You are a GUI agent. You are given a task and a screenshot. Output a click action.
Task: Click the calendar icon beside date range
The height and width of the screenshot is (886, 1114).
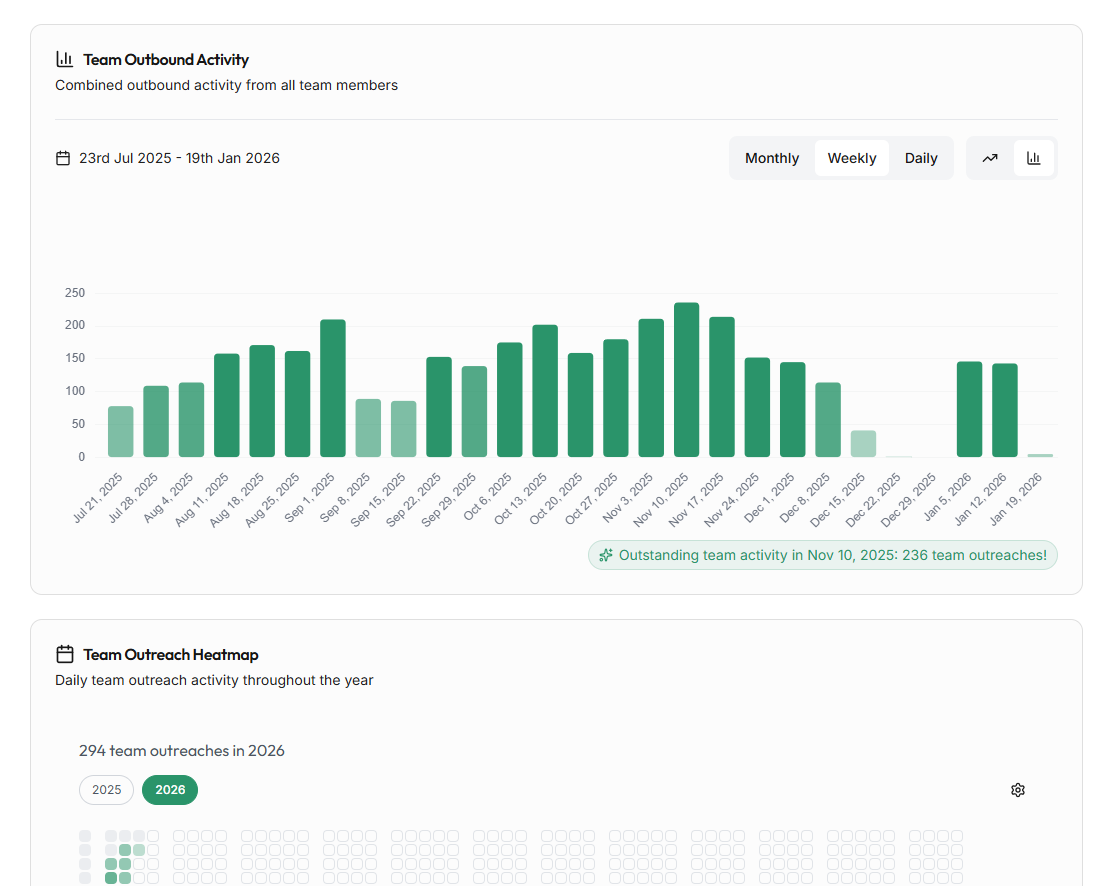[x=63, y=158]
